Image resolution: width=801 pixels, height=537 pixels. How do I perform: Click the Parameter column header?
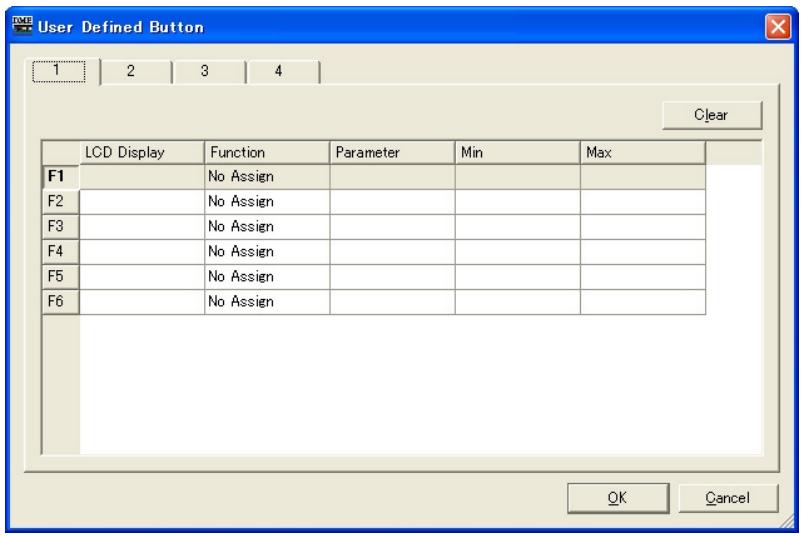(392, 152)
